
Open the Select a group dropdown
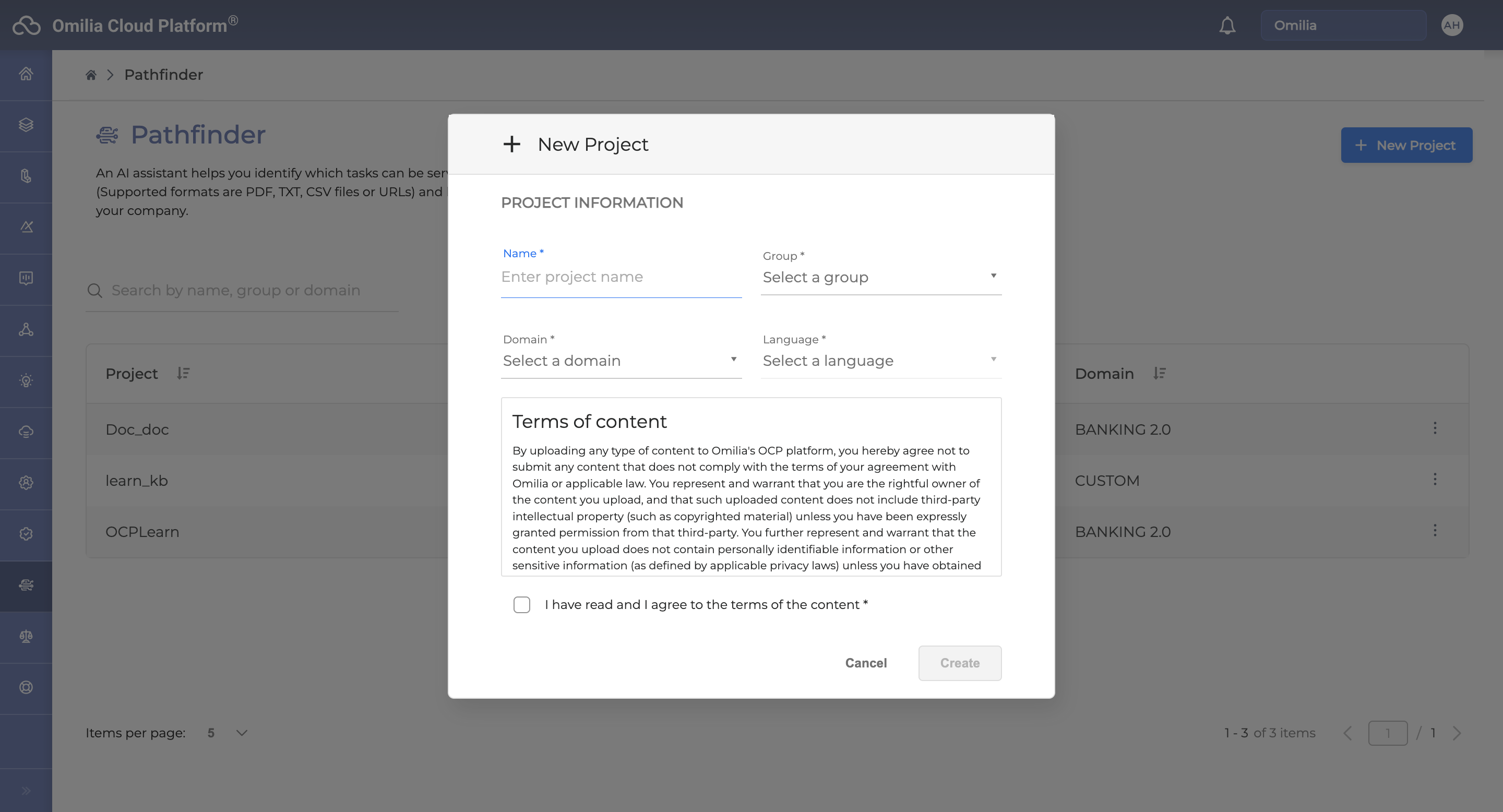tap(880, 277)
